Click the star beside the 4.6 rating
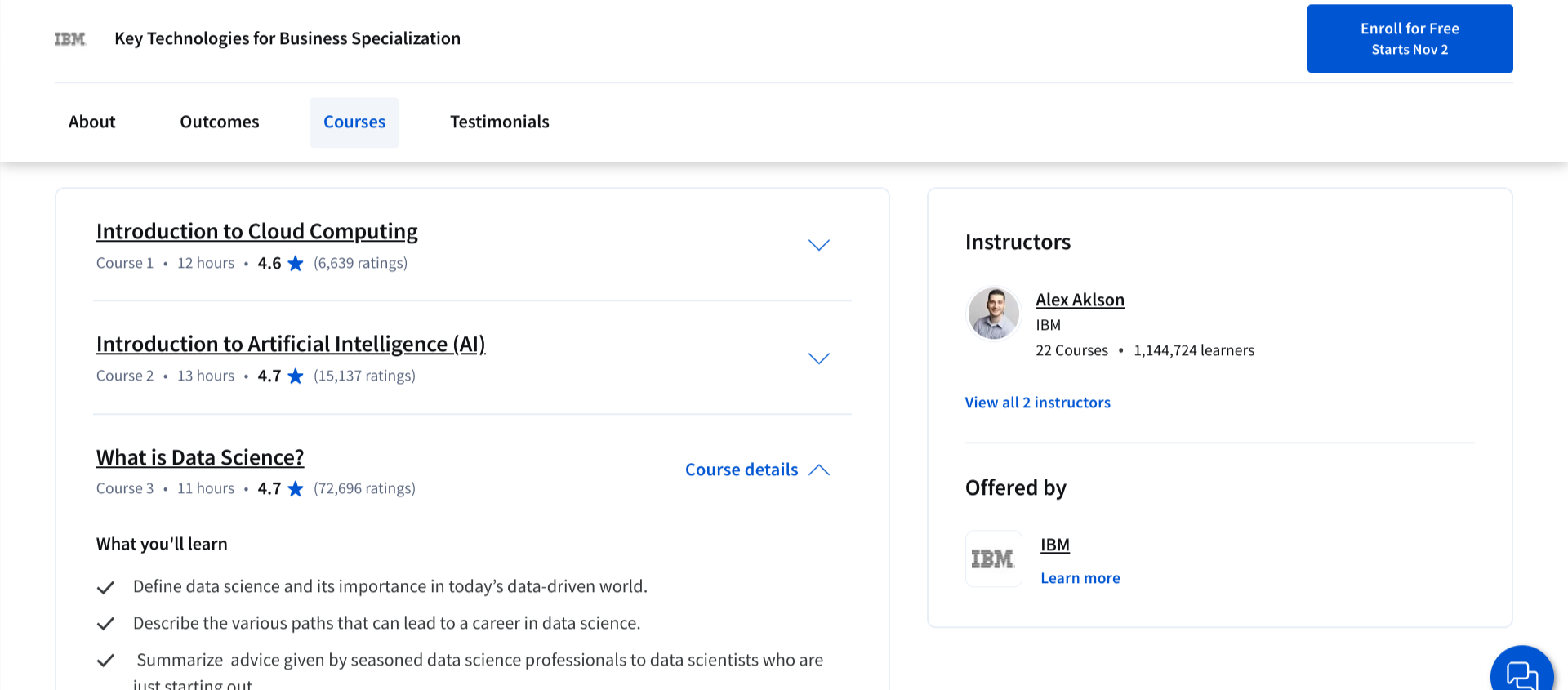The image size is (1568, 690). pyautogui.click(x=296, y=264)
